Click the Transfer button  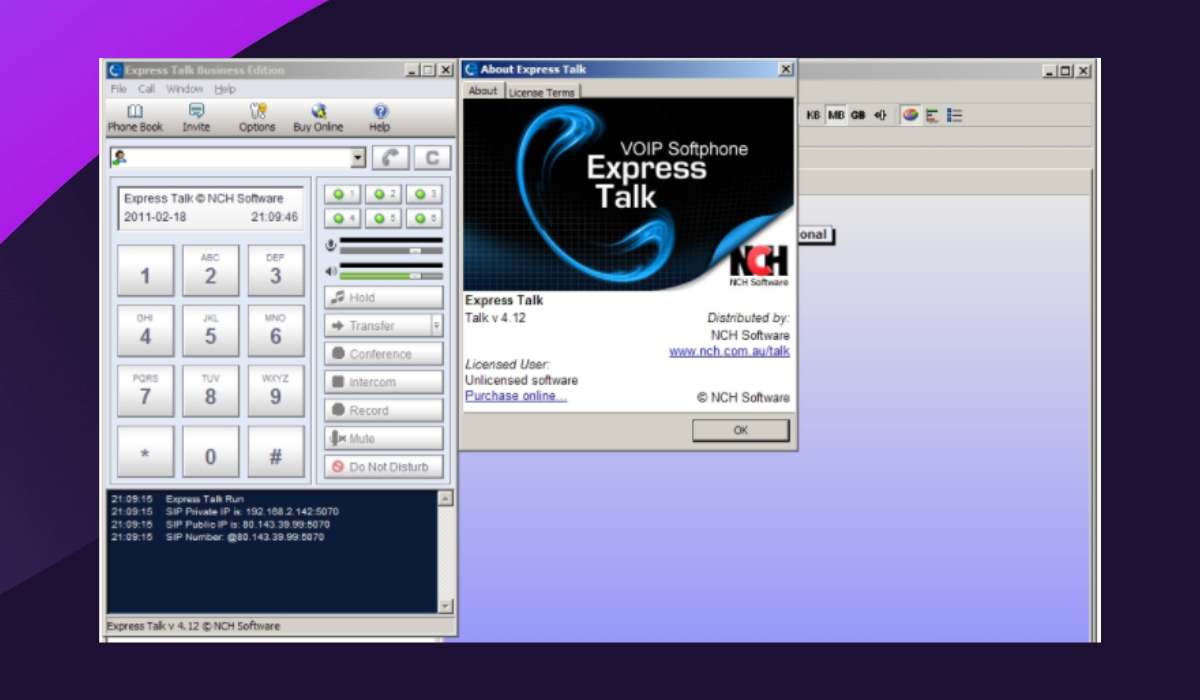[377, 326]
